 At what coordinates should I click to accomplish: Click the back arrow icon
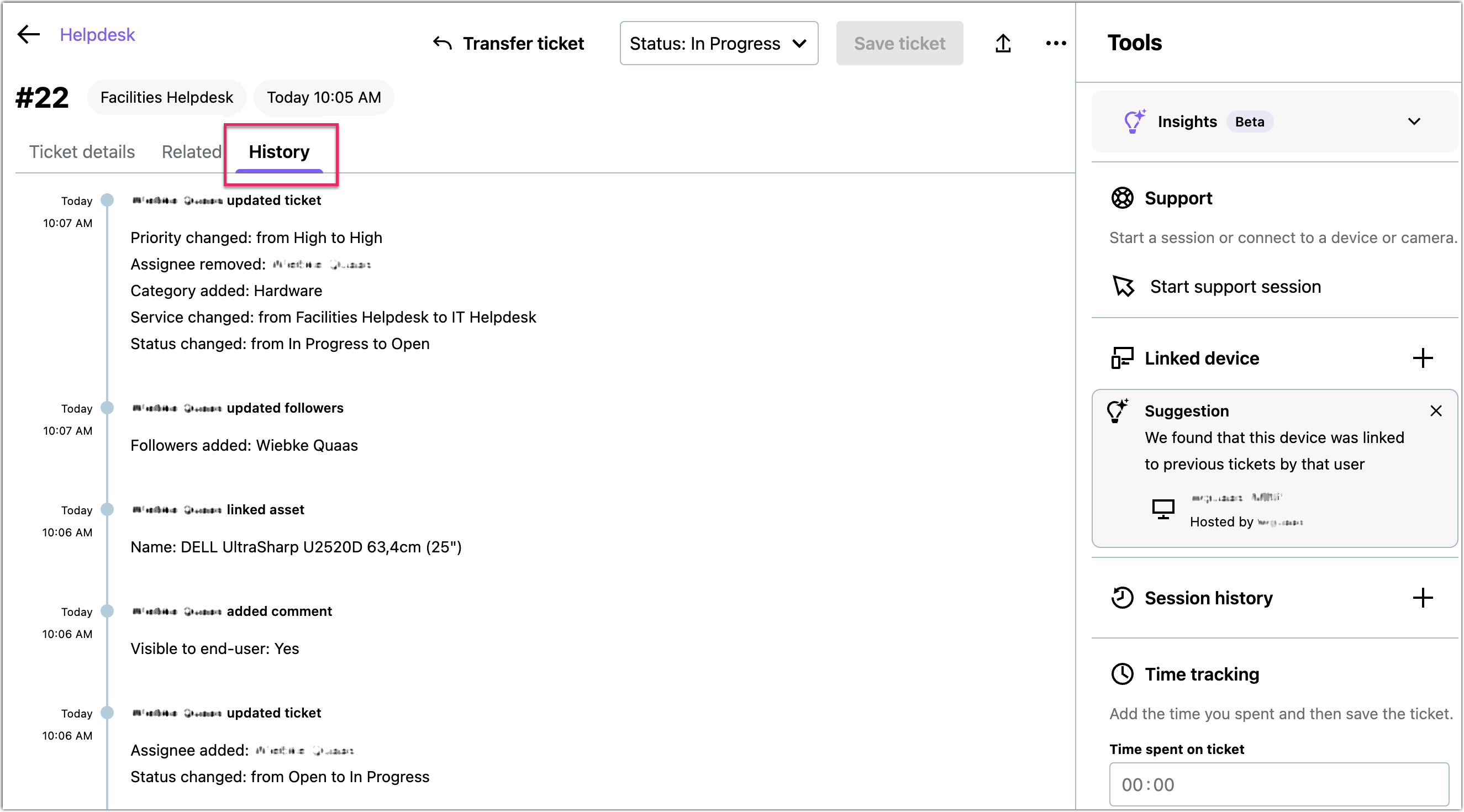click(28, 35)
